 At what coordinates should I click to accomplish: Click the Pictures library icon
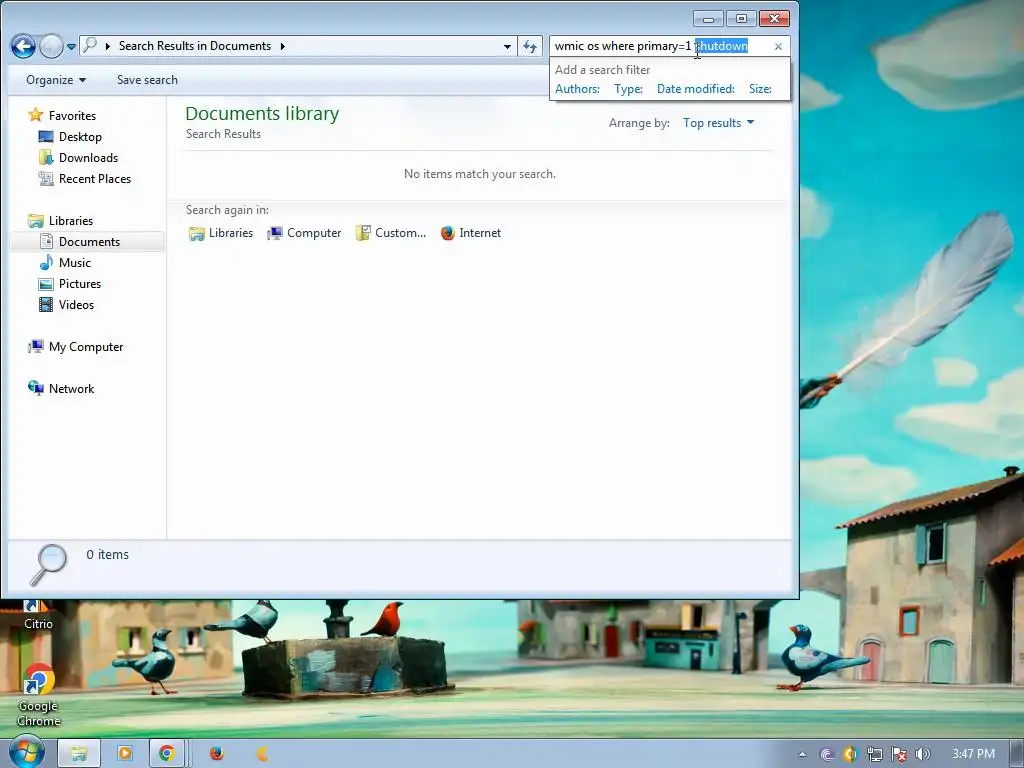tap(46, 283)
